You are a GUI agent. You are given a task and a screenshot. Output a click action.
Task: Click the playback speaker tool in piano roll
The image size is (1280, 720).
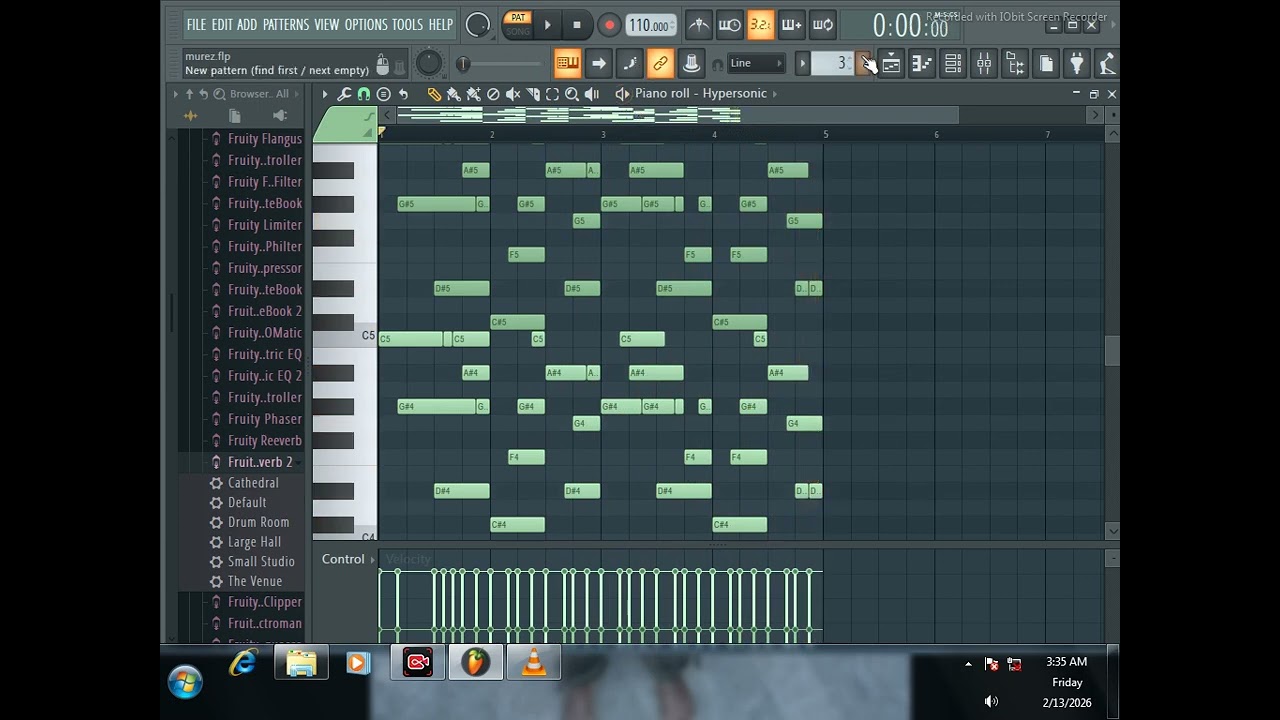point(592,94)
